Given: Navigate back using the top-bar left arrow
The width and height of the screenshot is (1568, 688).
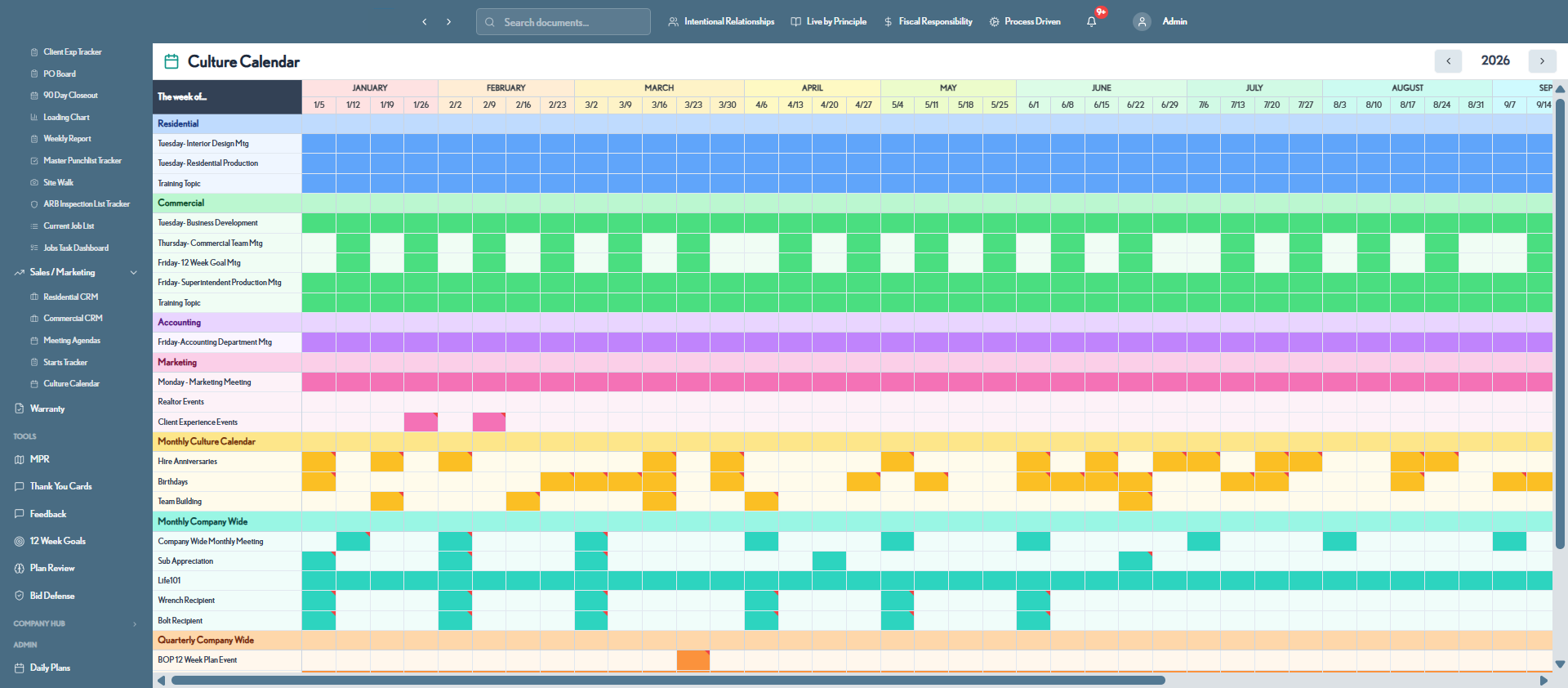Looking at the screenshot, I should 425,22.
